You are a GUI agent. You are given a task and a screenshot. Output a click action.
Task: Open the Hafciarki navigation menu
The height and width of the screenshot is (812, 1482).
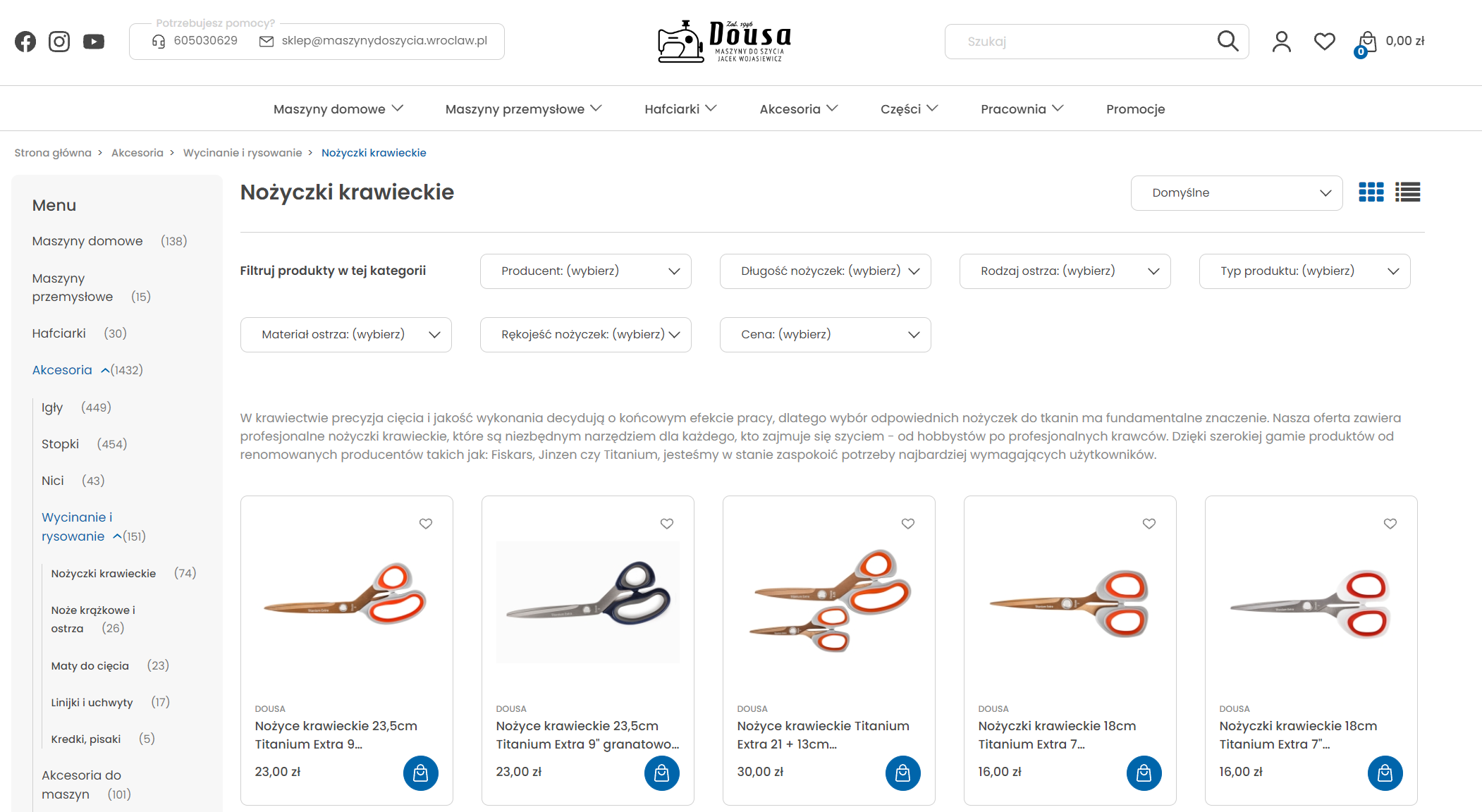pos(680,109)
